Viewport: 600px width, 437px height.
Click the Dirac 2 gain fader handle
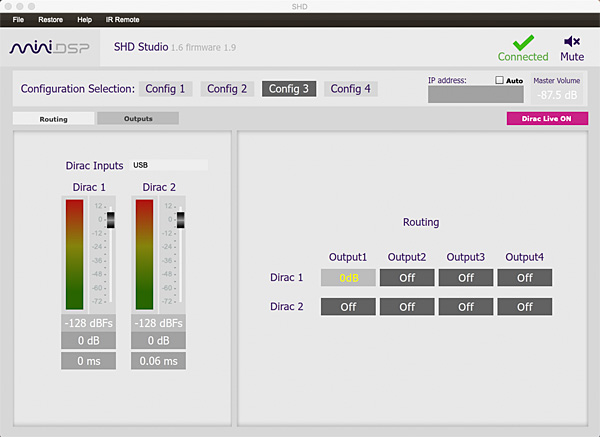[181, 220]
